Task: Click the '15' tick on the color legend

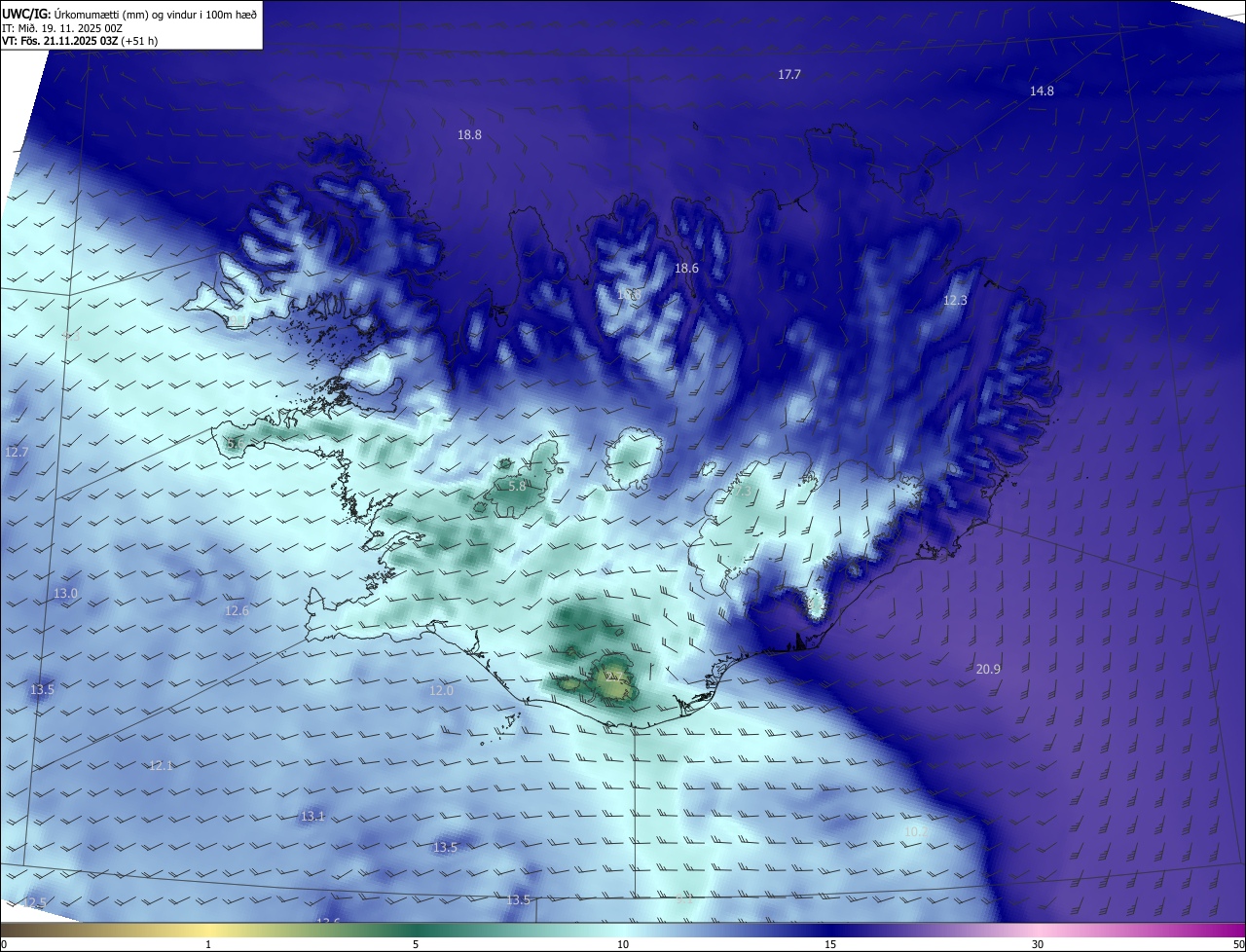Action: pyautogui.click(x=830, y=944)
